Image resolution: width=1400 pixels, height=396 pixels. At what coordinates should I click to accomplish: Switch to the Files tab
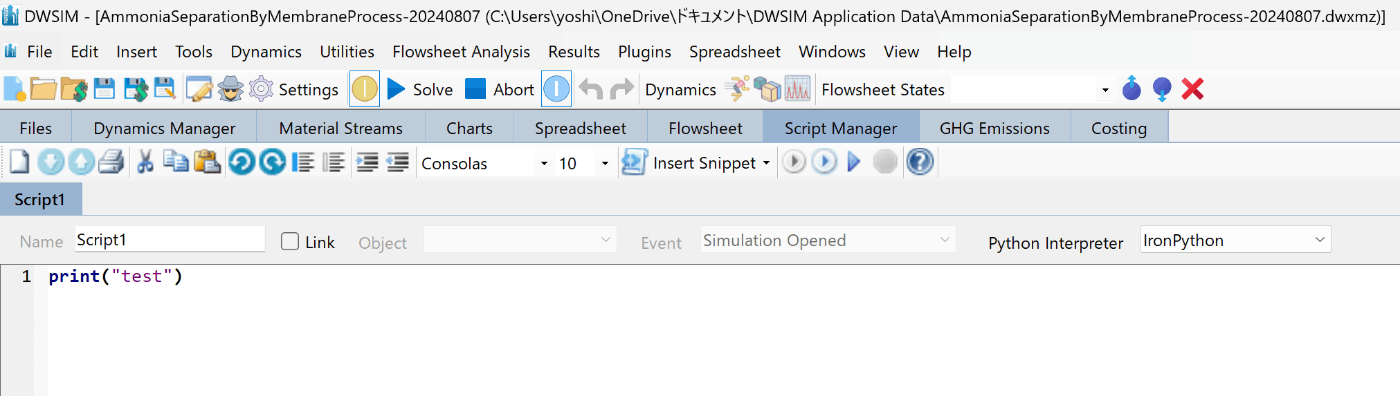coord(36,128)
